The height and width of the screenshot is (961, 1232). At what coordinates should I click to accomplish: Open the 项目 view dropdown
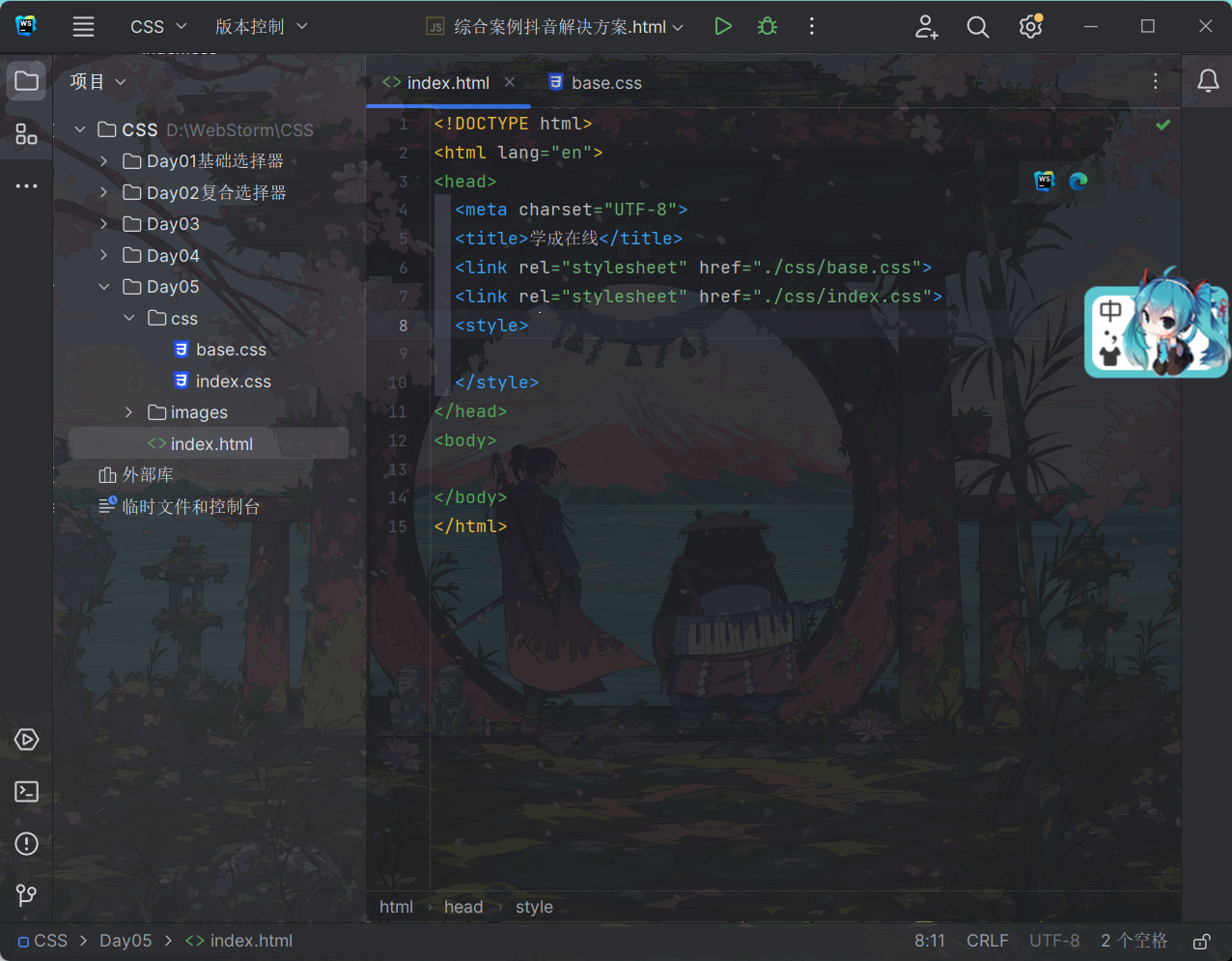[98, 82]
